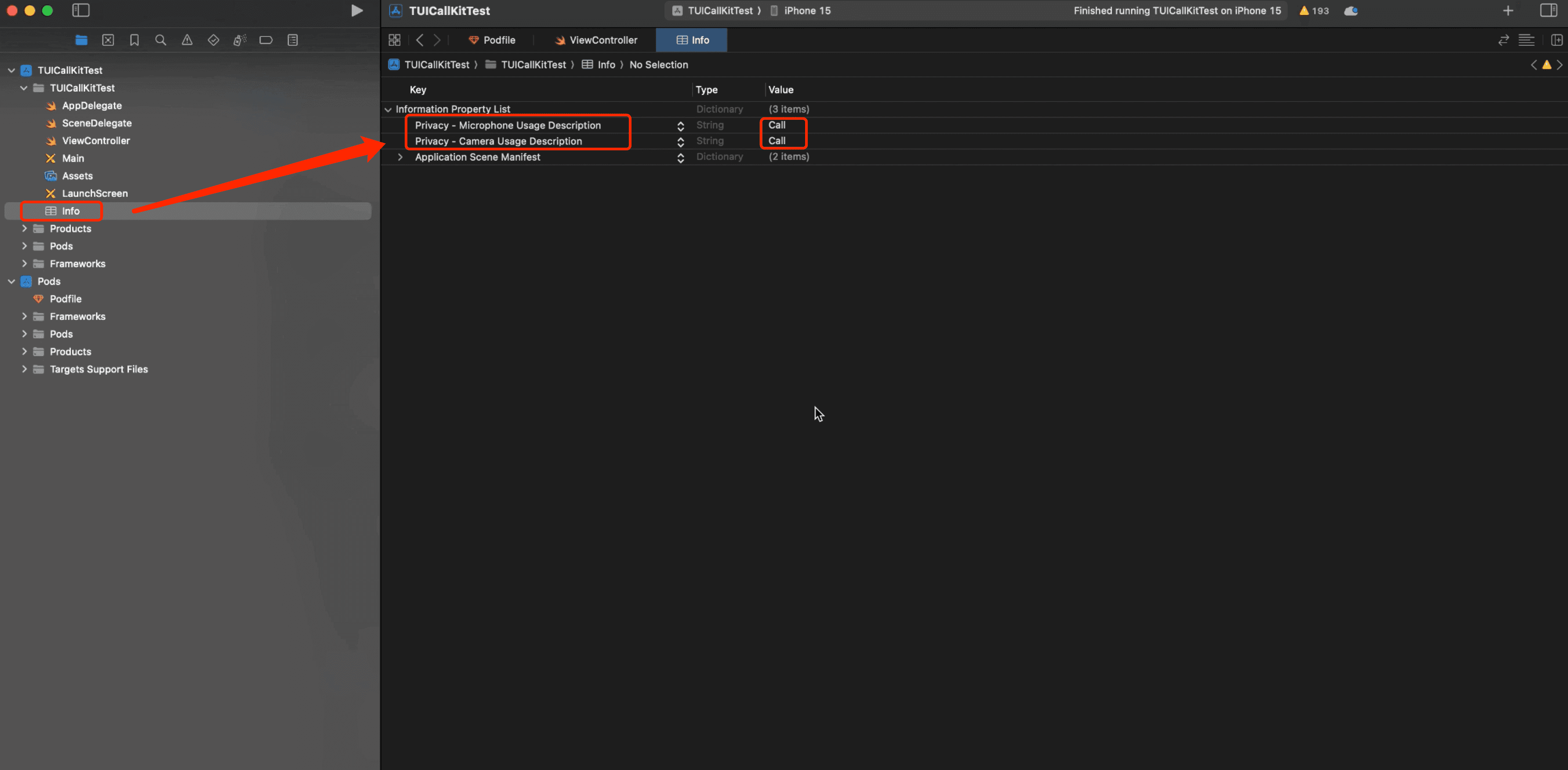Collapse Information Property List row
Image resolution: width=1568 pixels, height=770 pixels.
click(x=388, y=109)
